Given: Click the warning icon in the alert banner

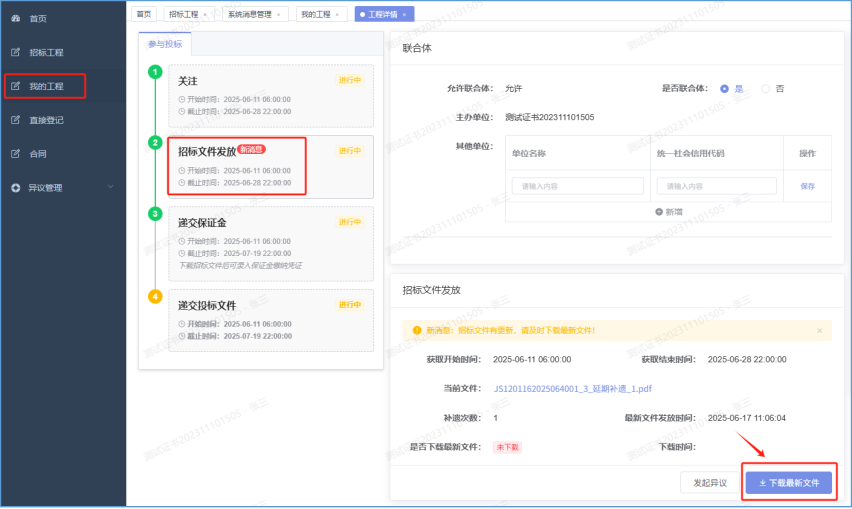Looking at the screenshot, I should pos(417,330).
